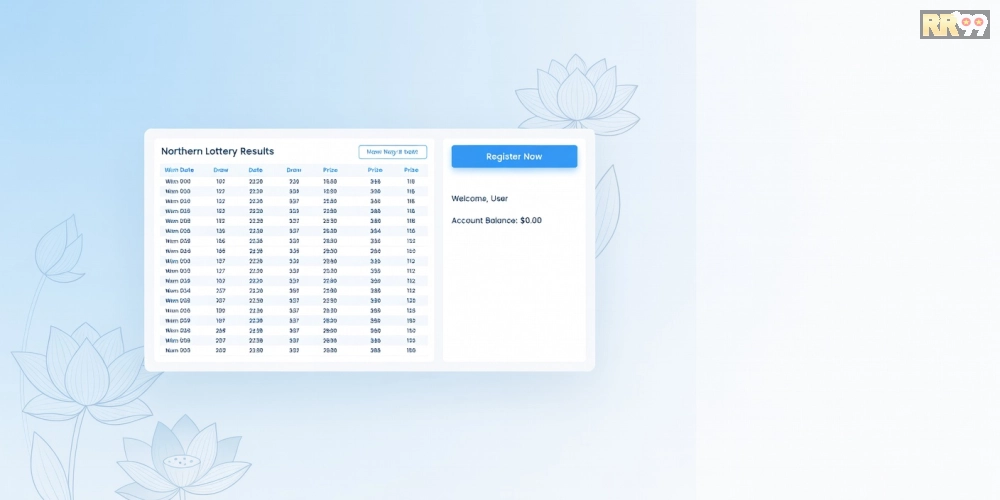This screenshot has height=500, width=1000.
Task: Click the Date column header
Action: [x=255, y=170]
